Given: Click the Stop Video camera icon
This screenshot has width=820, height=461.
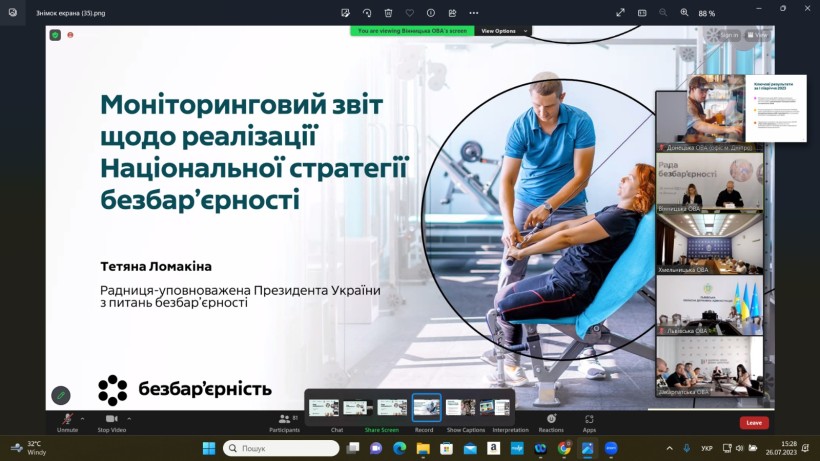Looking at the screenshot, I should pos(111,419).
